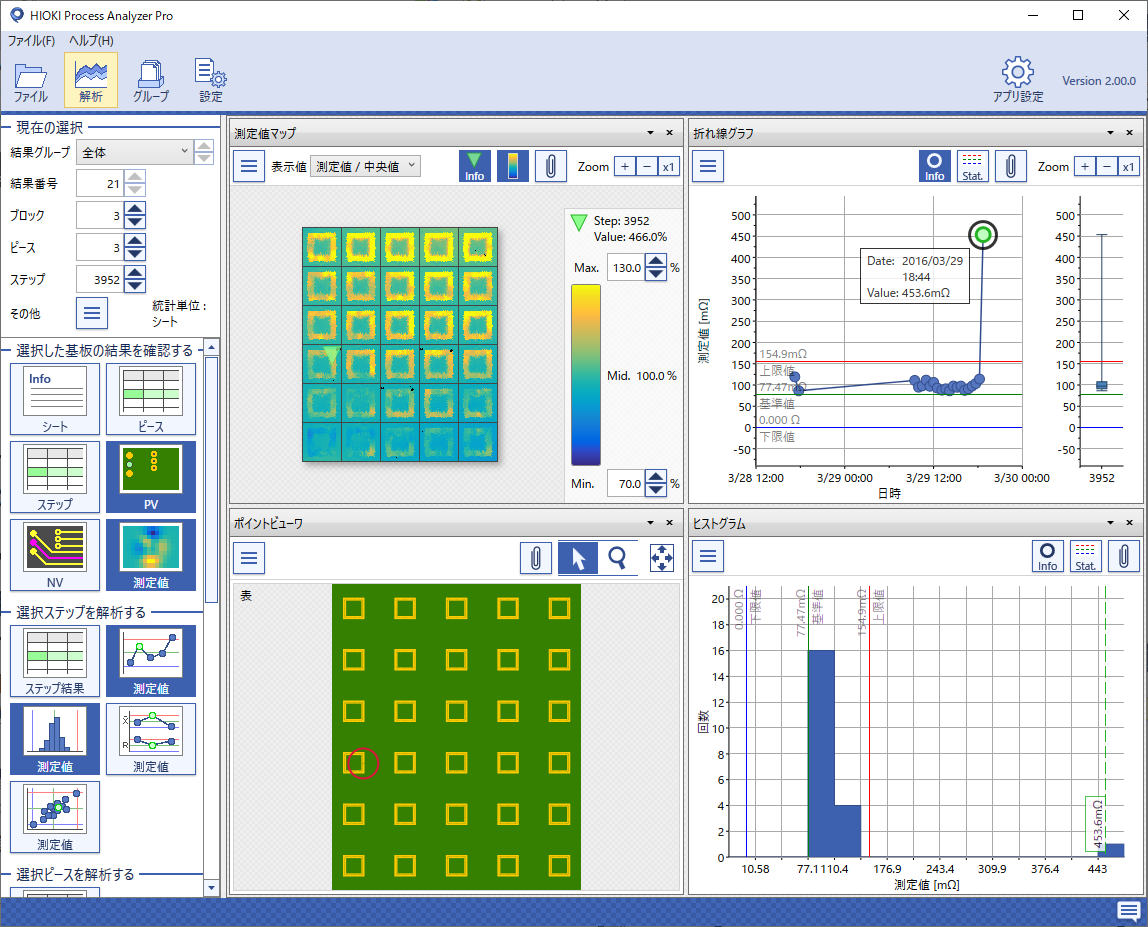Expand the 結果グループ dropdown showing 全体

click(x=135, y=152)
